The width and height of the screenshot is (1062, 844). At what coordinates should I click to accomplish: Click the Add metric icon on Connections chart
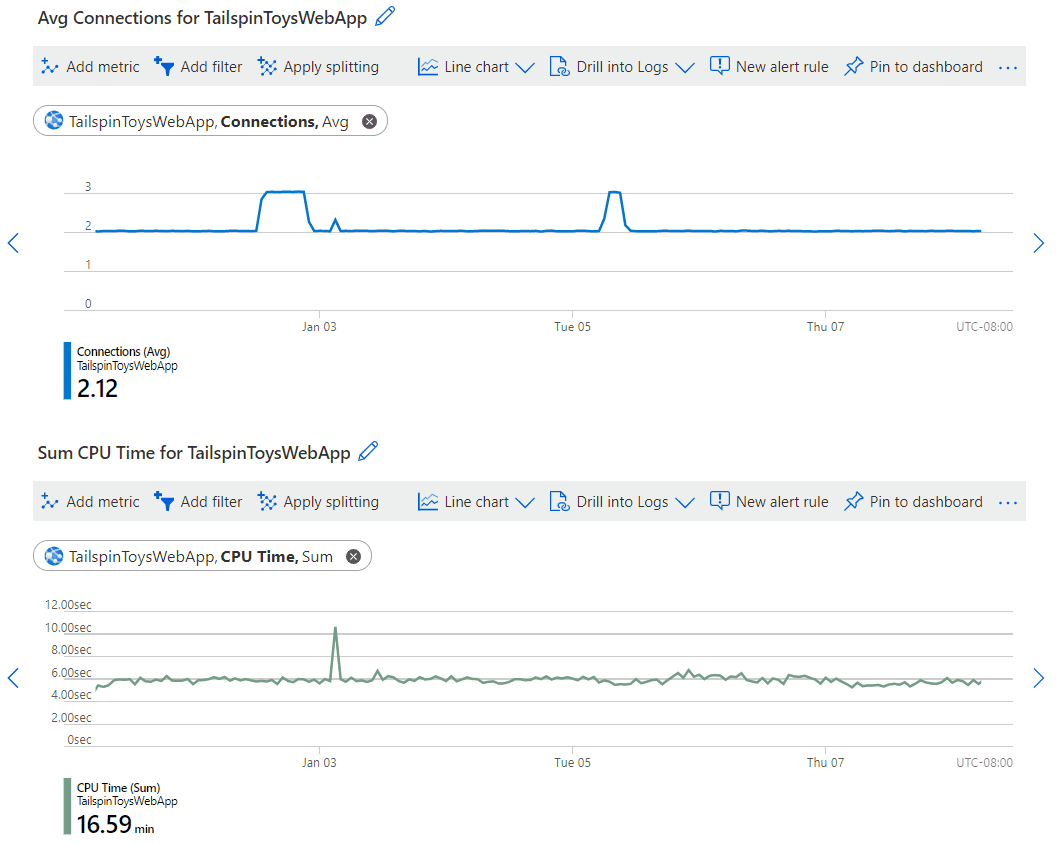coord(50,66)
